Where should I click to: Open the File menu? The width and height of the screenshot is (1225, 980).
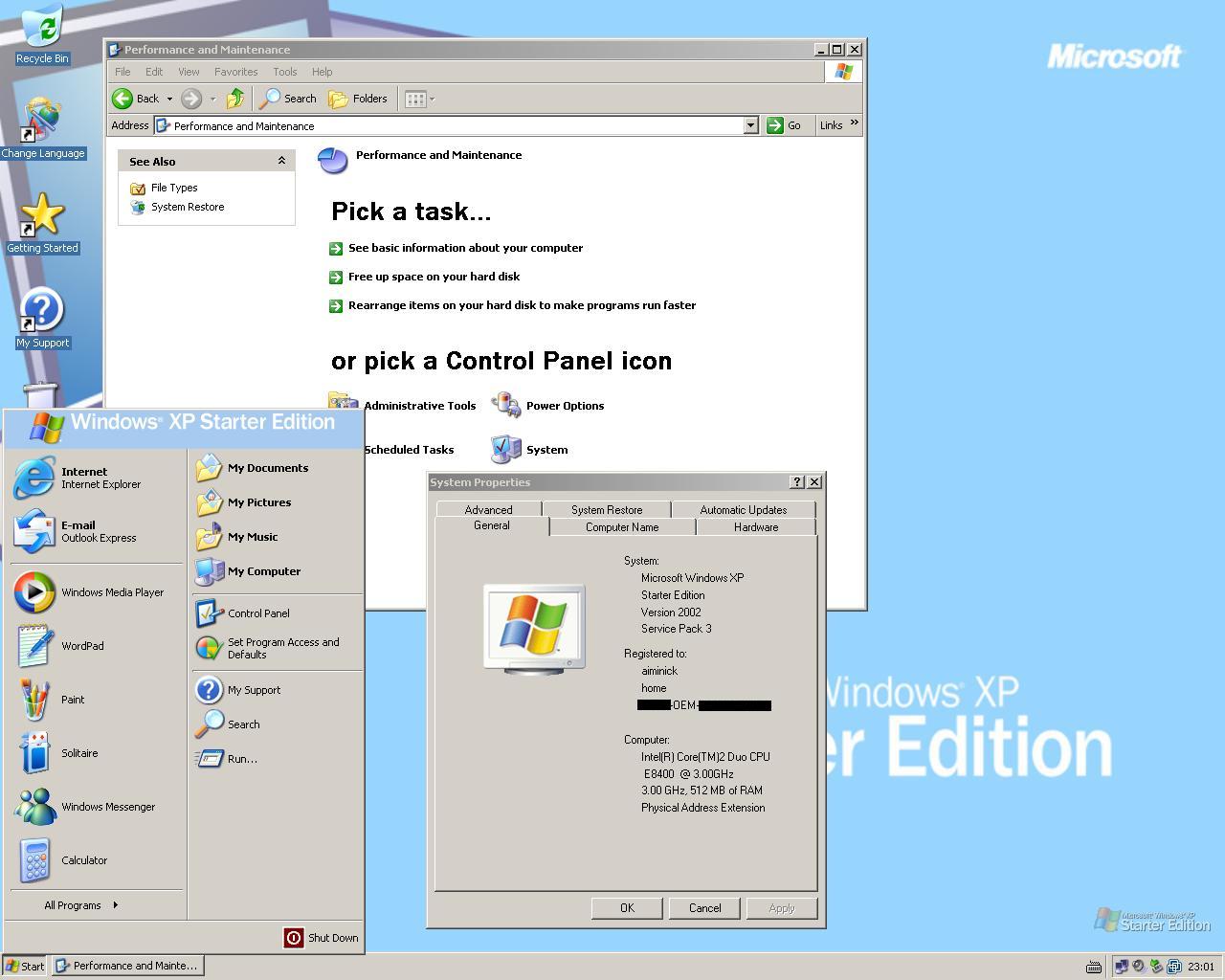click(x=122, y=72)
